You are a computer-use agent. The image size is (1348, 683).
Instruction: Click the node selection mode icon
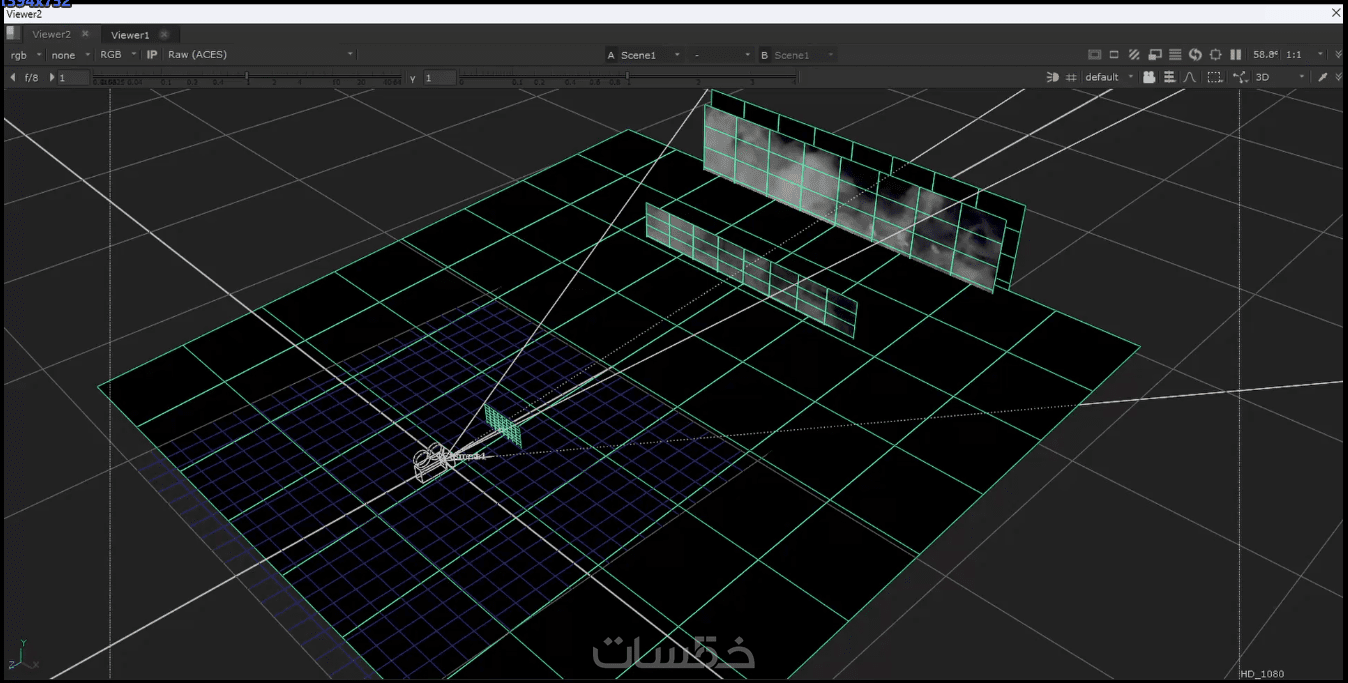click(1241, 77)
